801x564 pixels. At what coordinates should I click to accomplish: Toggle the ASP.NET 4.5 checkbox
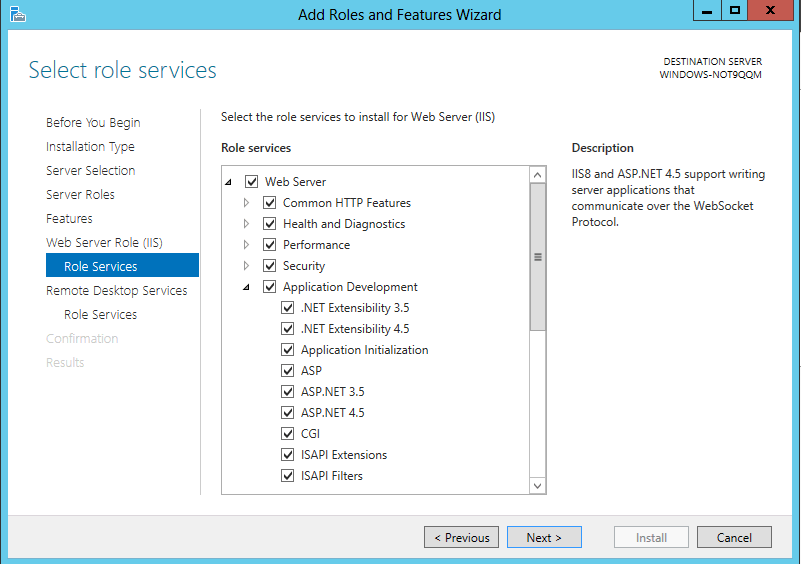click(288, 413)
